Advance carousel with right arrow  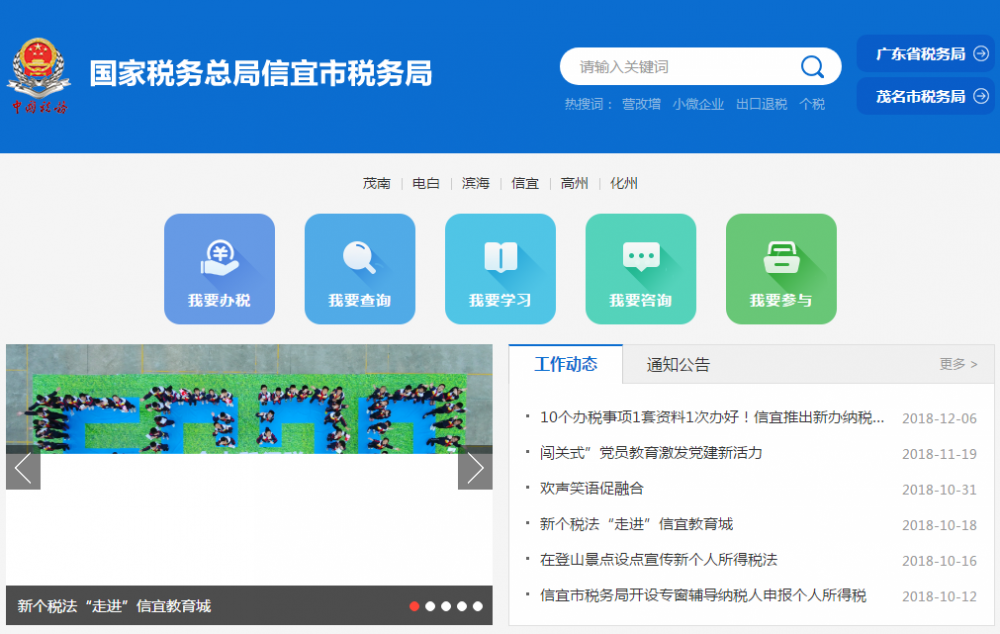click(475, 468)
